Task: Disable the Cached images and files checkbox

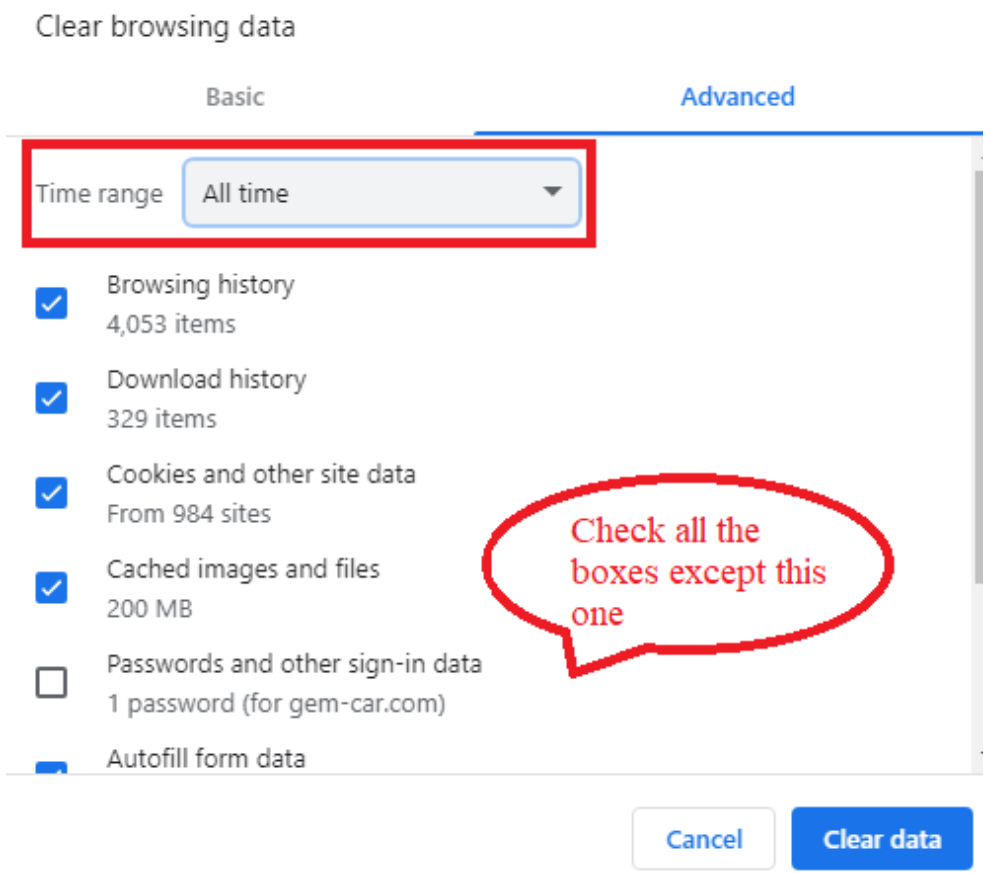Action: [51, 588]
